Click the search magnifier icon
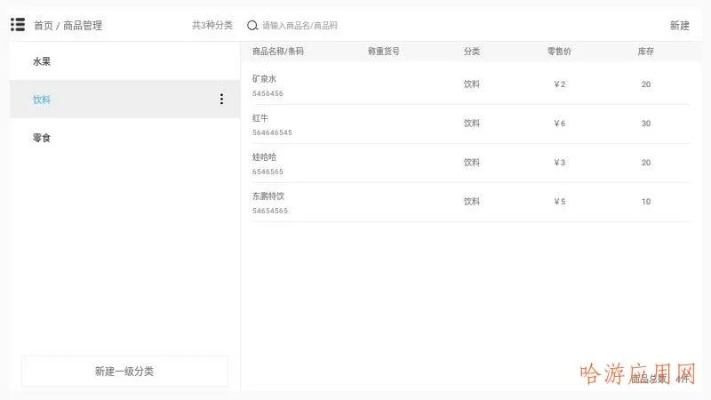 pyautogui.click(x=252, y=25)
